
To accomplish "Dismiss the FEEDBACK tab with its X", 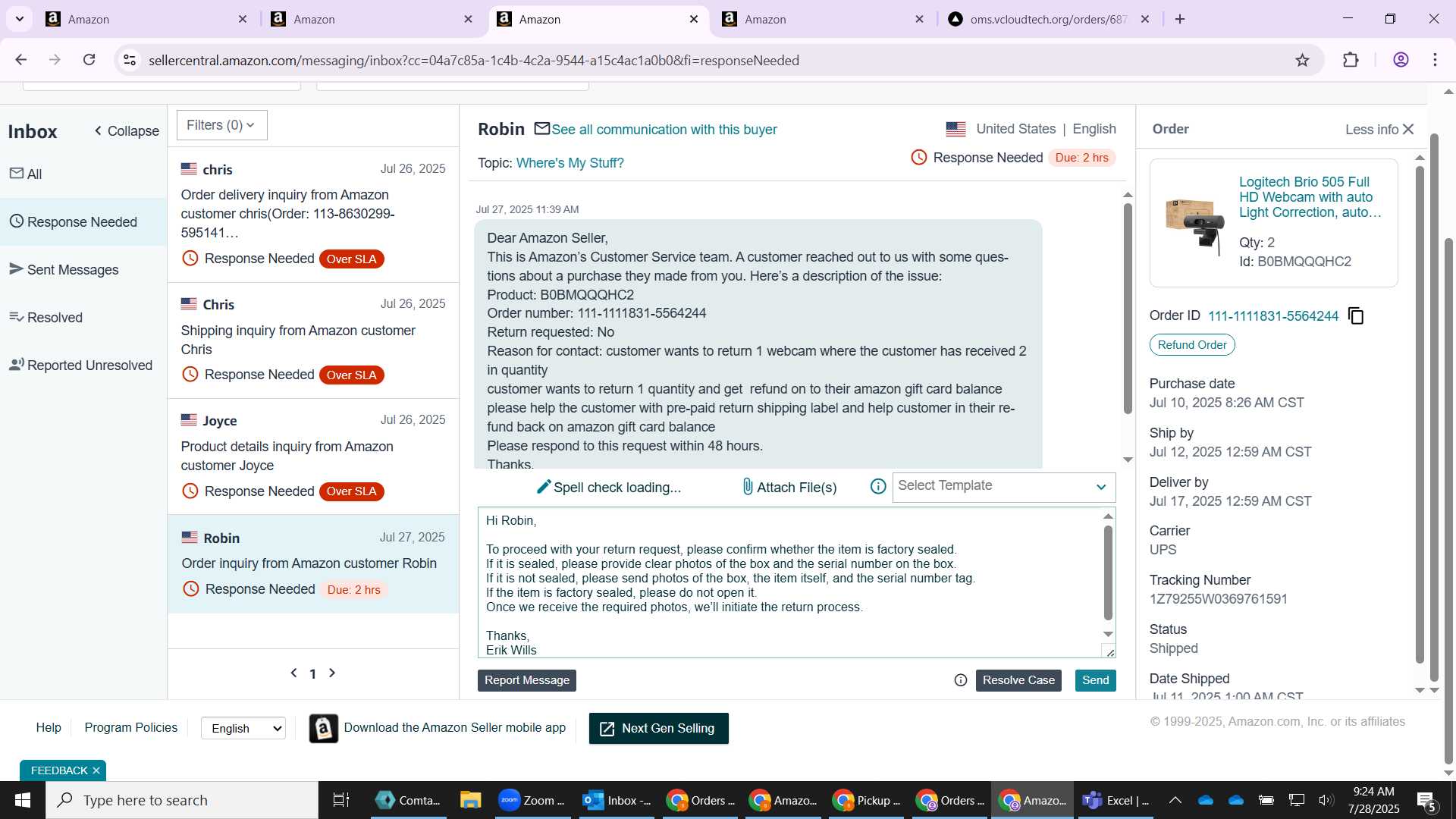I will click(x=96, y=770).
